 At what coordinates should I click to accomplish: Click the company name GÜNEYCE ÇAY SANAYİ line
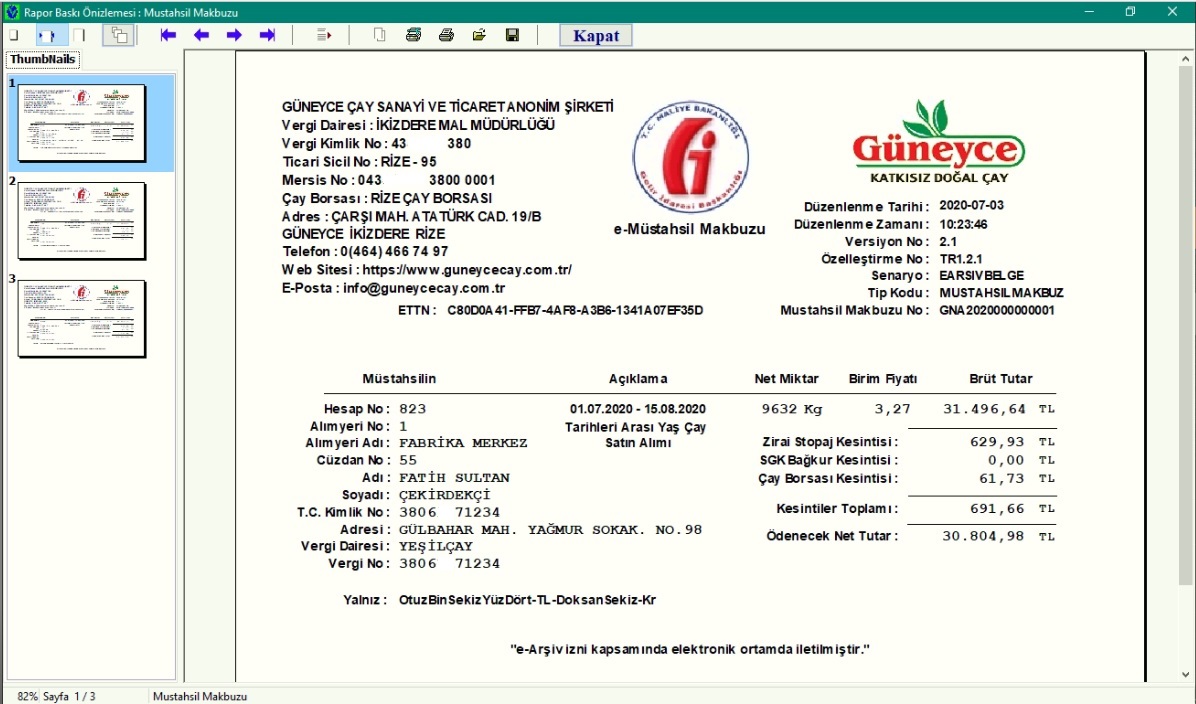(448, 107)
